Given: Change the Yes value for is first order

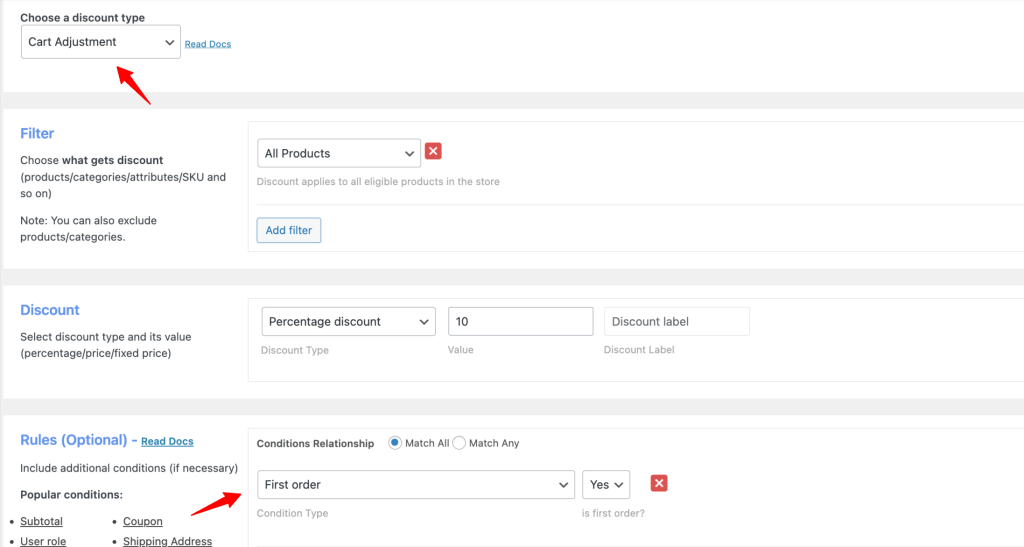Looking at the screenshot, I should tap(606, 484).
